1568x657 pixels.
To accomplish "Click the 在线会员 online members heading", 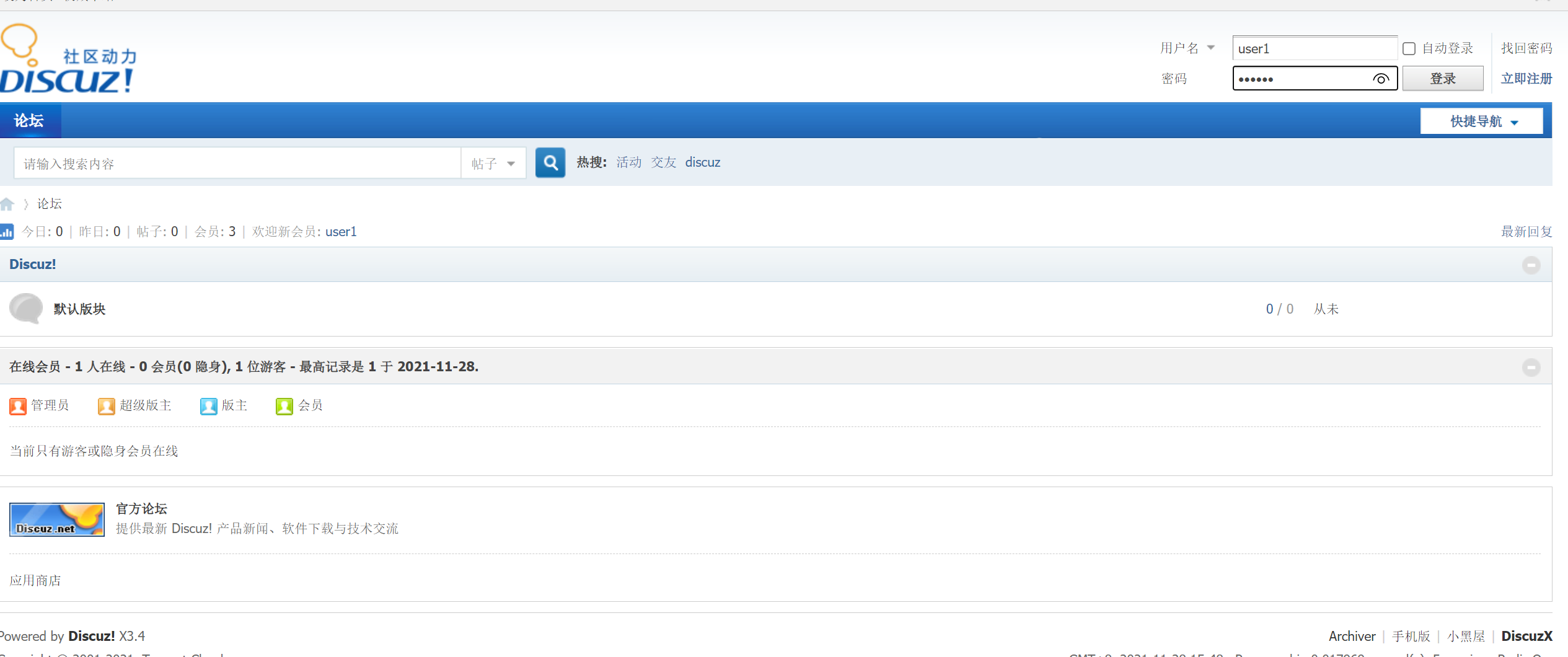I will 35,367.
